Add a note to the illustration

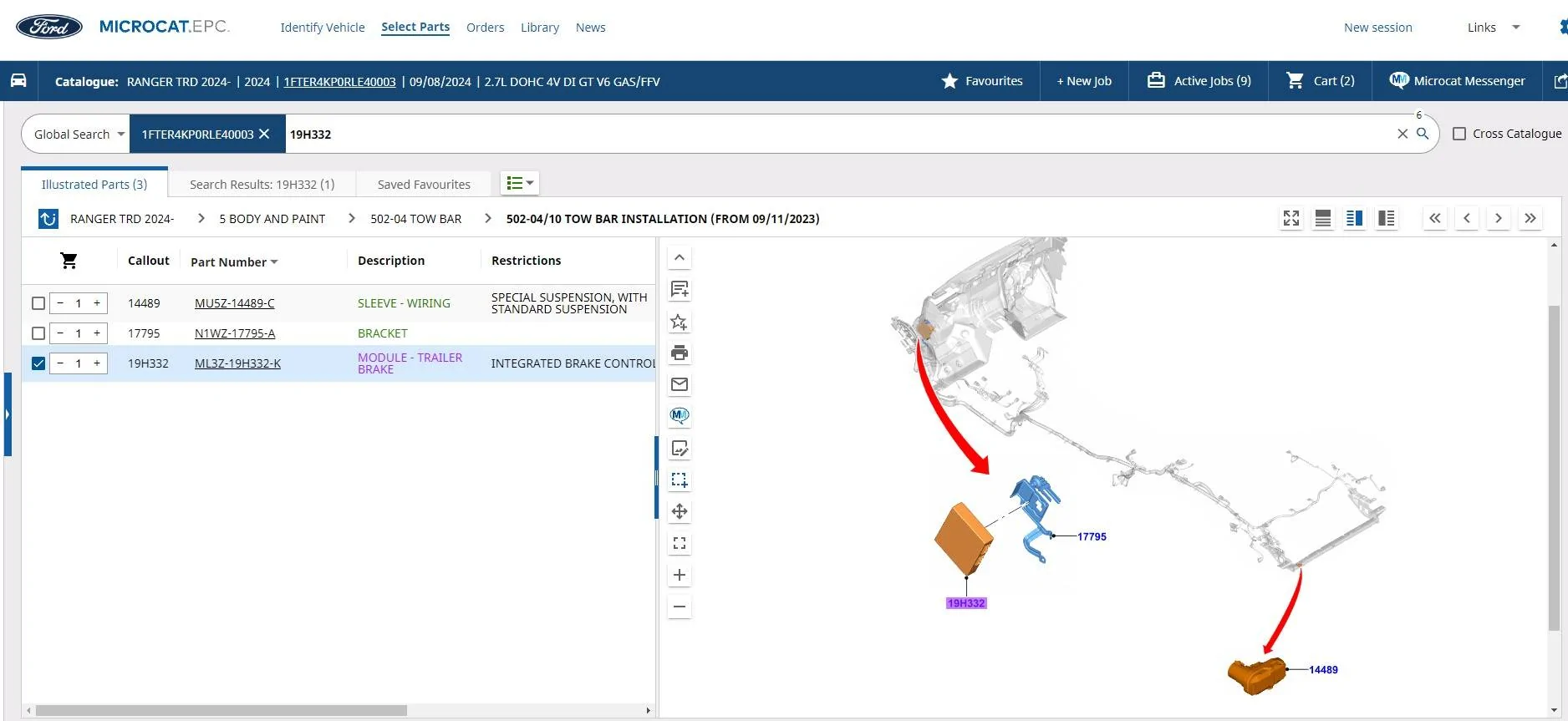(x=680, y=290)
